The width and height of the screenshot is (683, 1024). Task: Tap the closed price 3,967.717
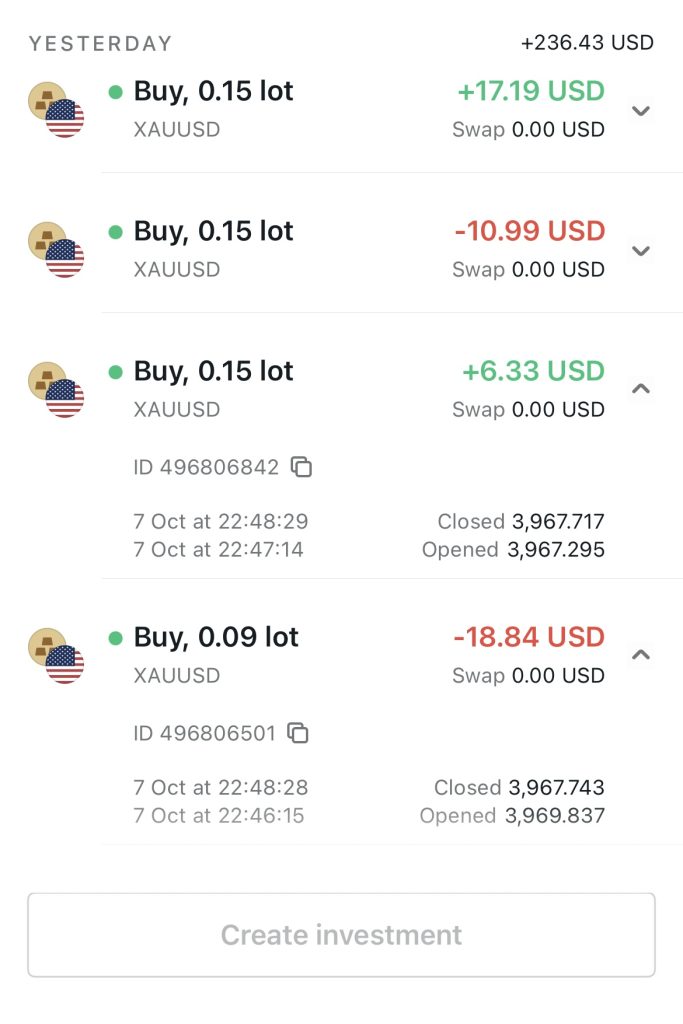558,521
